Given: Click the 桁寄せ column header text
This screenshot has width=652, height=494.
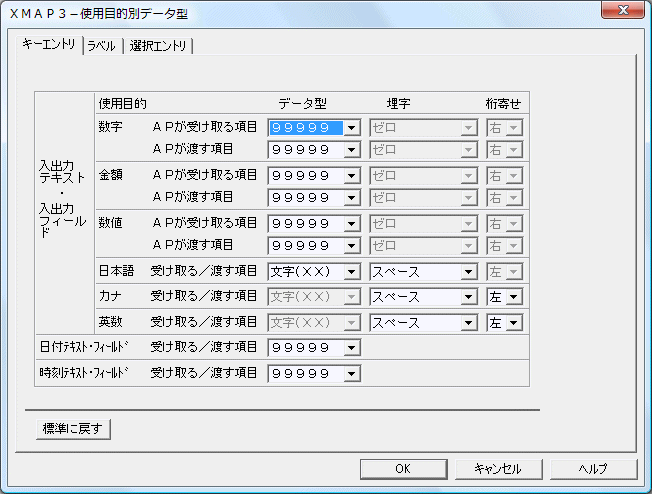Looking at the screenshot, I should 503,103.
